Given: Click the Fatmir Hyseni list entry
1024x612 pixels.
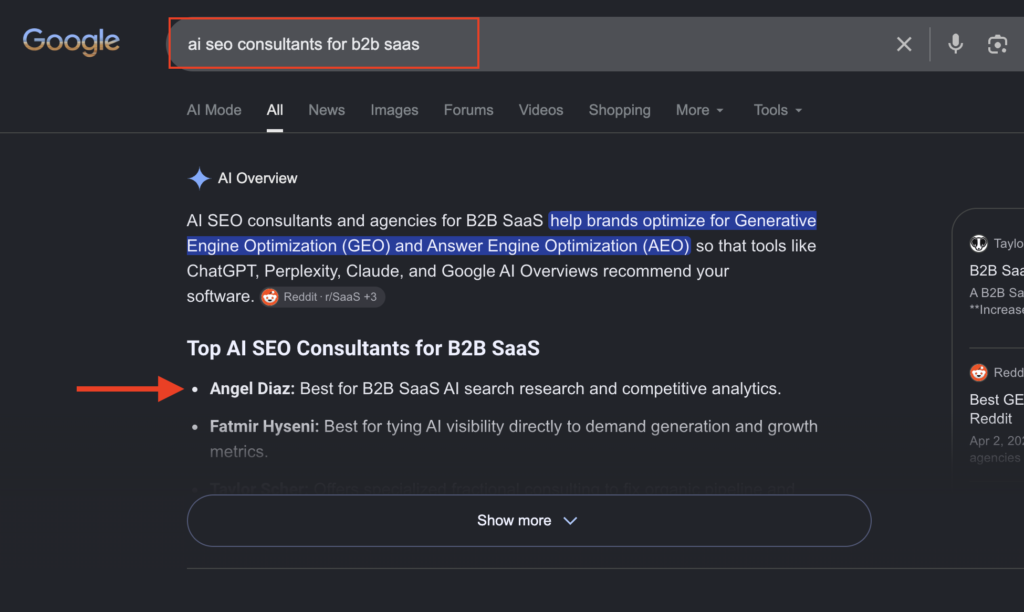Looking at the screenshot, I should click(x=513, y=438).
